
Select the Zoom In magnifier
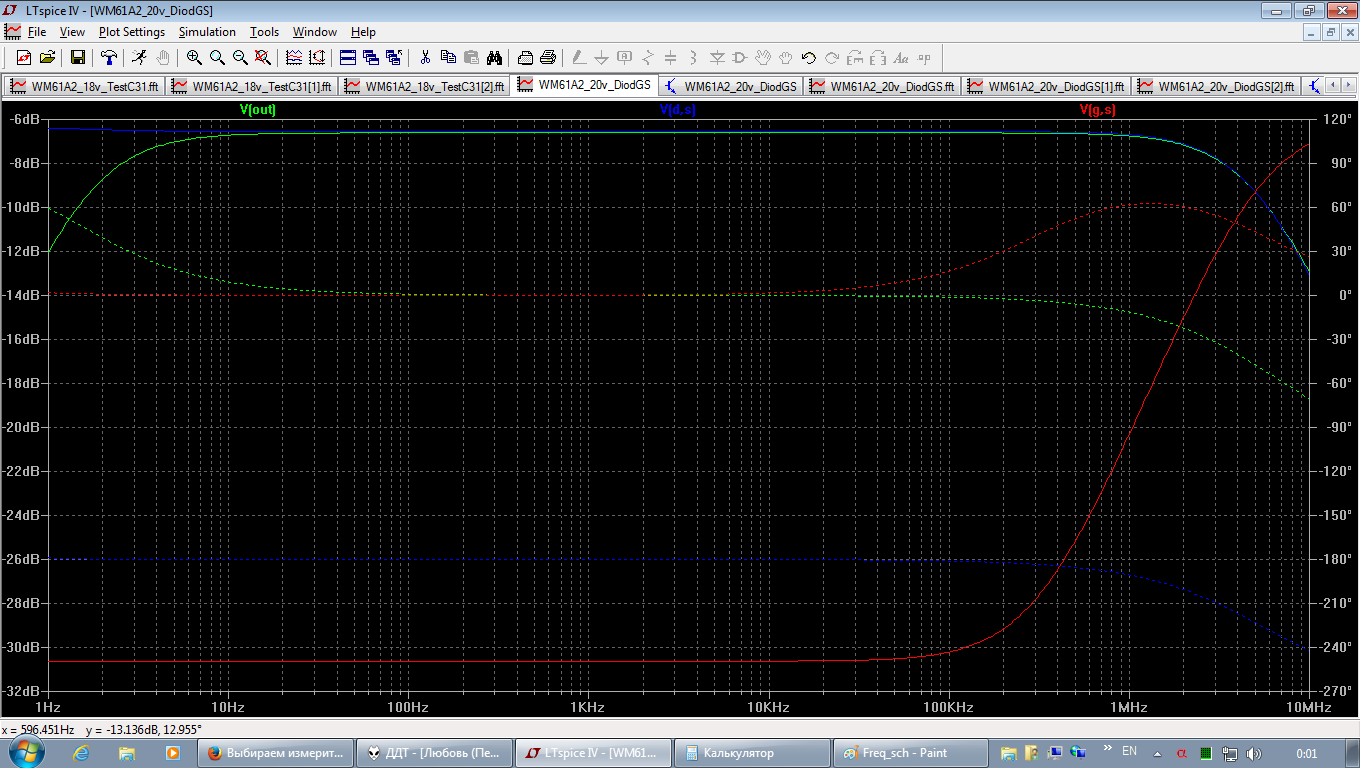tap(194, 57)
